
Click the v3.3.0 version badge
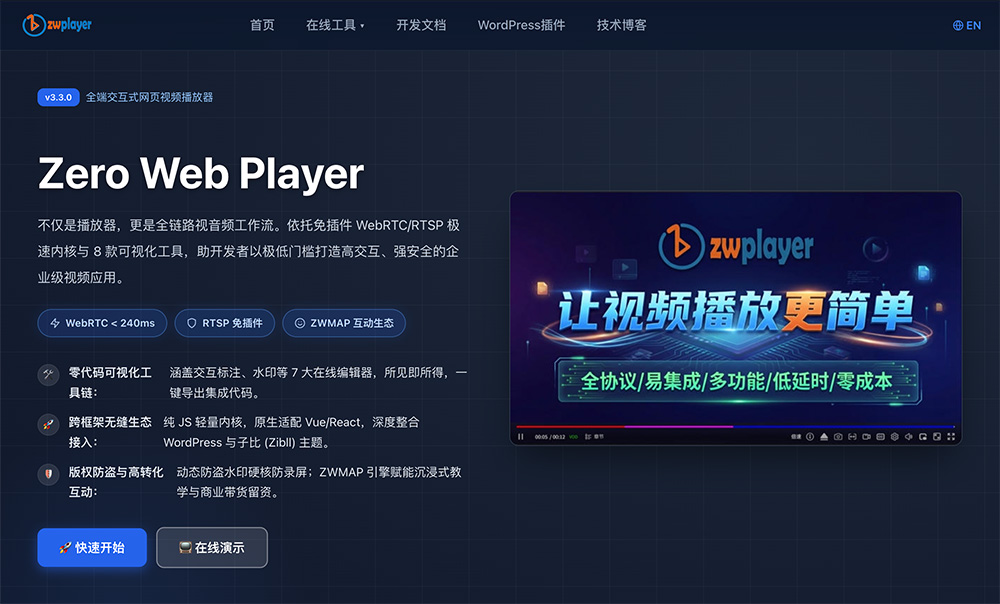tap(58, 98)
